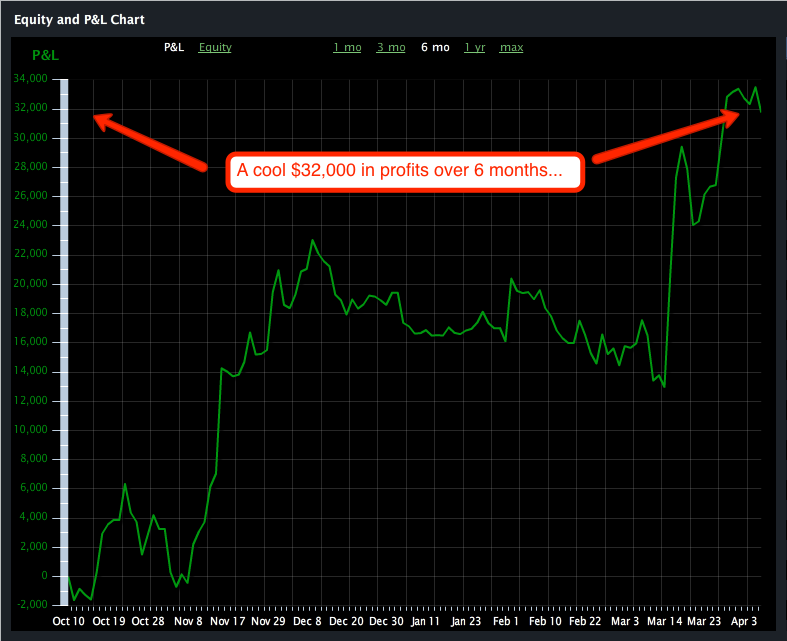Select the P&L view tab
This screenshot has height=641, width=787.
click(174, 47)
